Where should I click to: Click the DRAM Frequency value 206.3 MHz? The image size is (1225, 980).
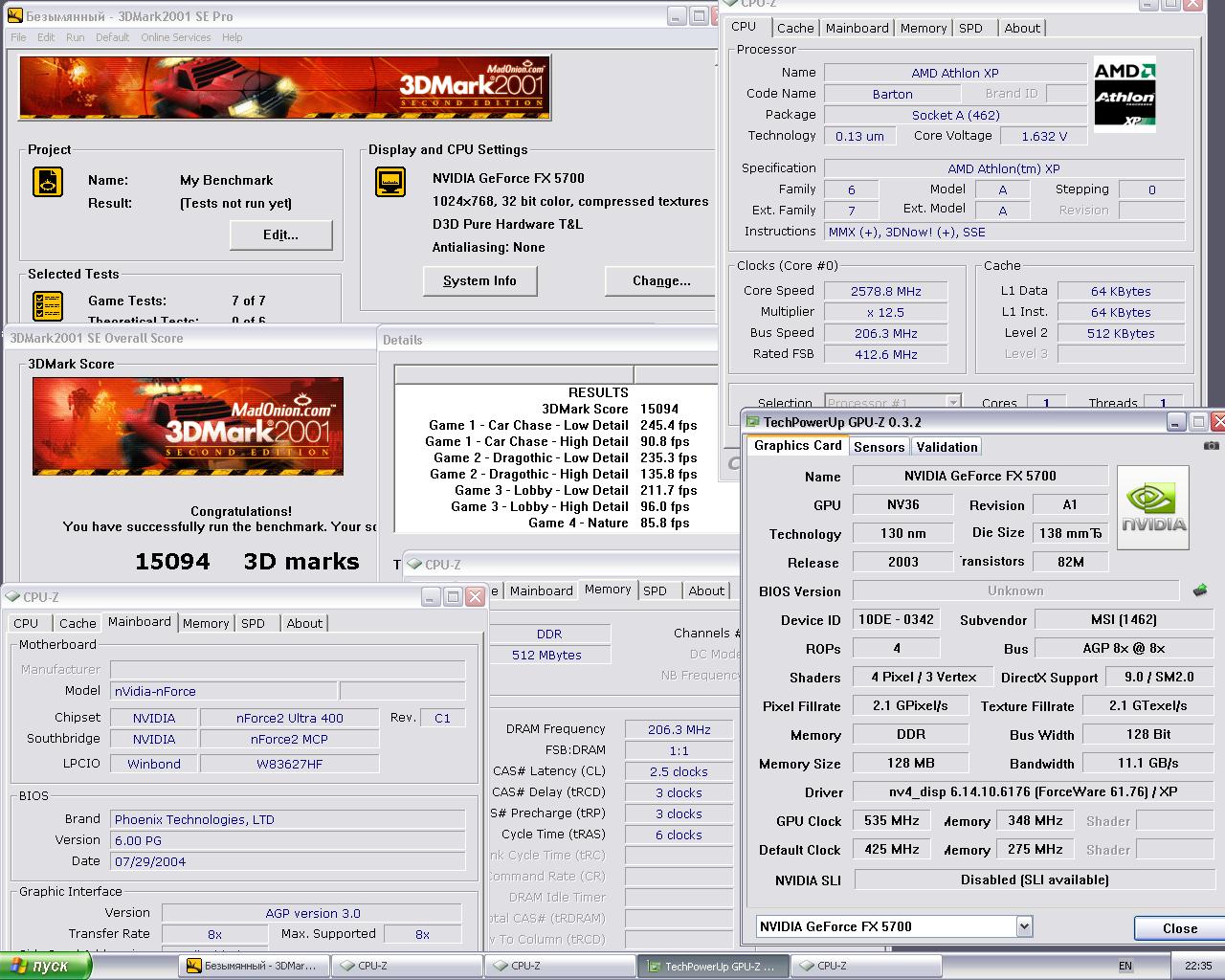click(x=679, y=729)
